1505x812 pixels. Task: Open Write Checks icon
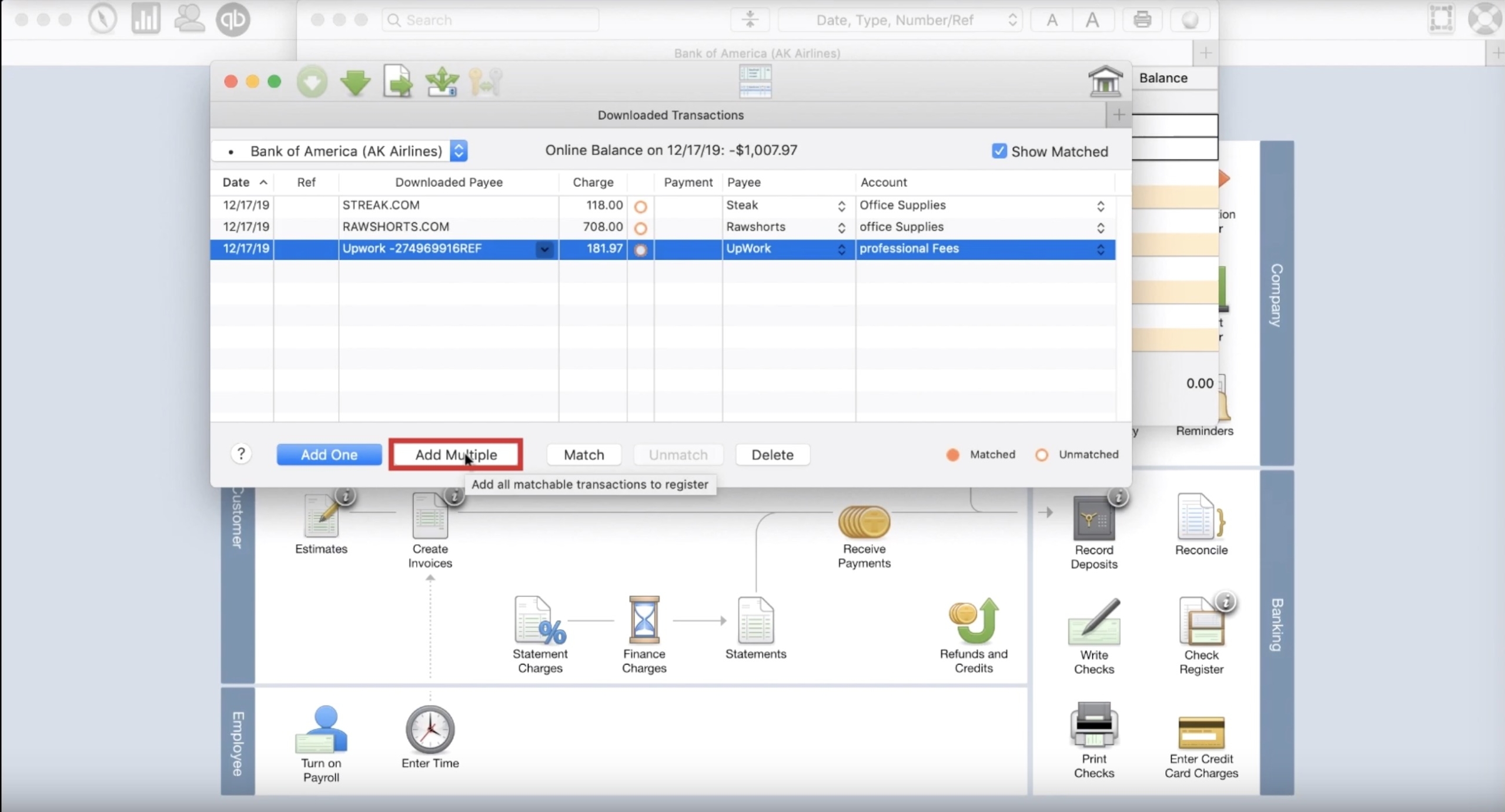[1094, 622]
